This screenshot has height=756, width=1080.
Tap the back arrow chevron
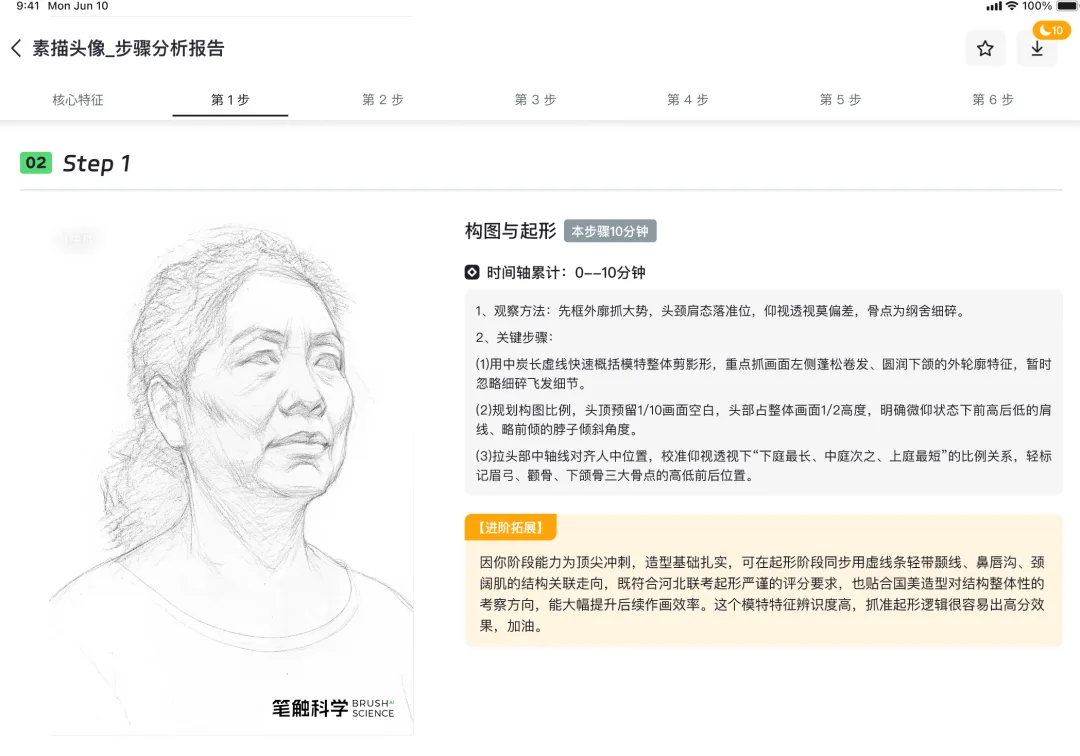point(17,48)
